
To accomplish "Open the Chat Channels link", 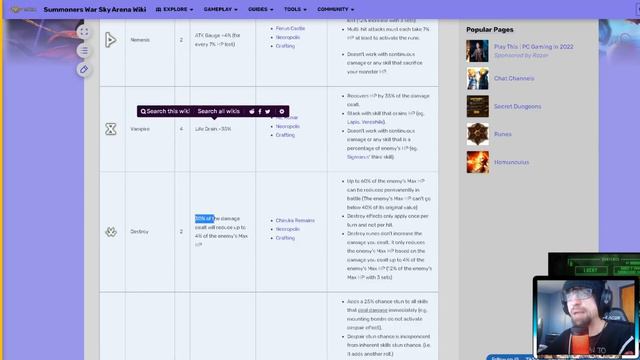I will pyautogui.click(x=514, y=78).
